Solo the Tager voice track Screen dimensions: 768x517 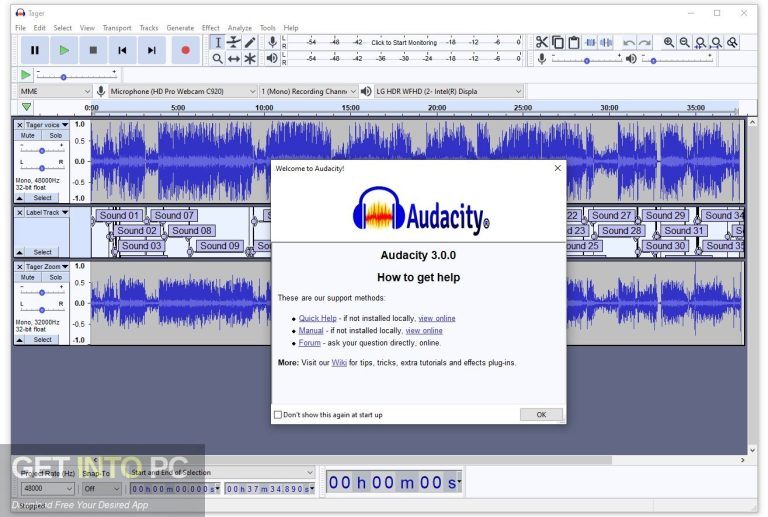click(55, 135)
